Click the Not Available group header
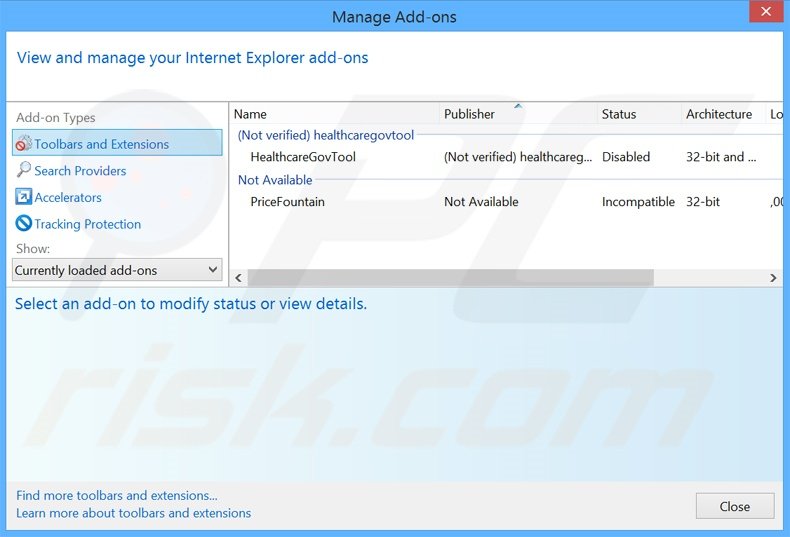The image size is (790, 537). pos(275,180)
